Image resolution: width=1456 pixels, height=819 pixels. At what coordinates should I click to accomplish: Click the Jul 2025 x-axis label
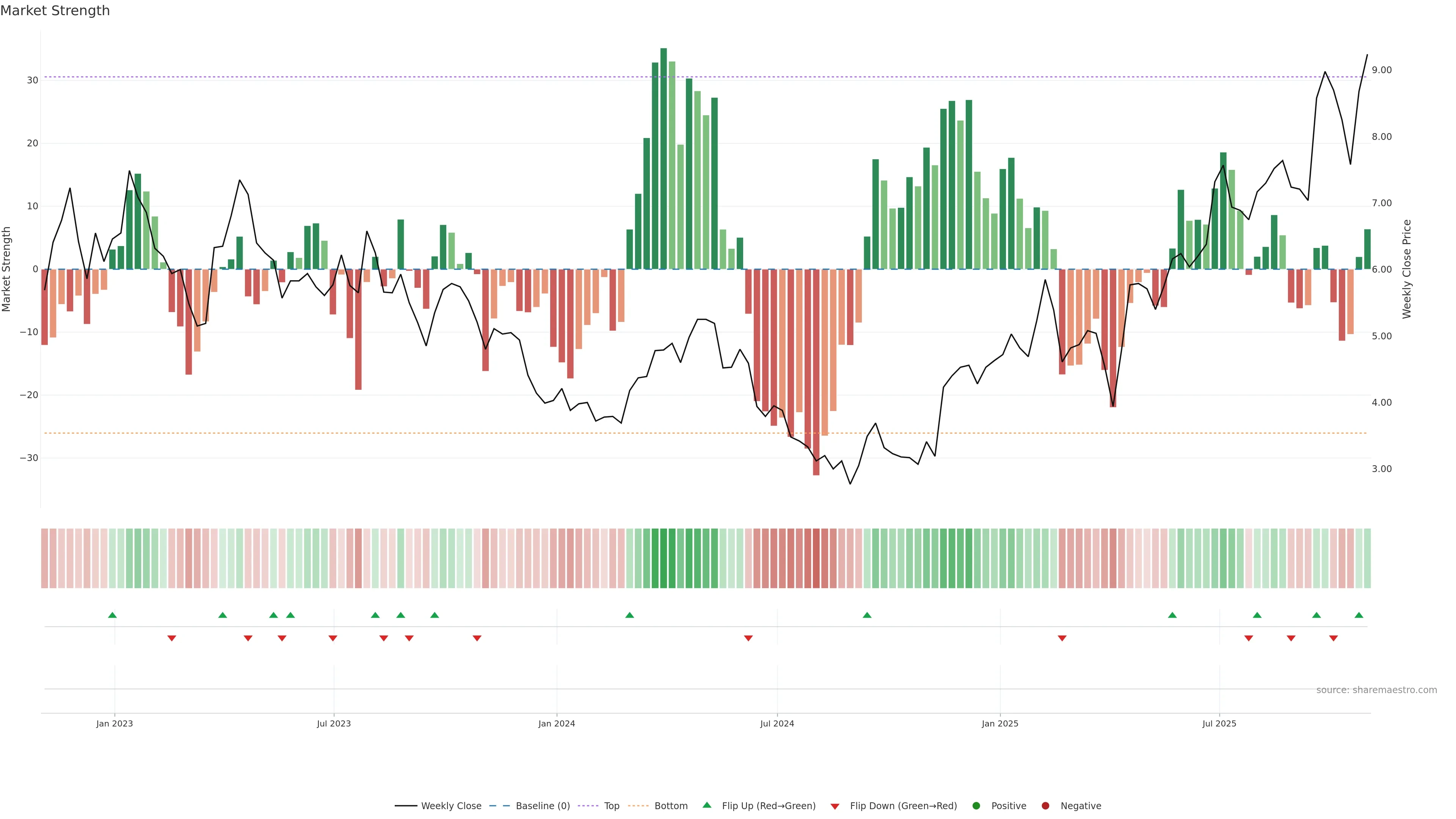point(1219,723)
